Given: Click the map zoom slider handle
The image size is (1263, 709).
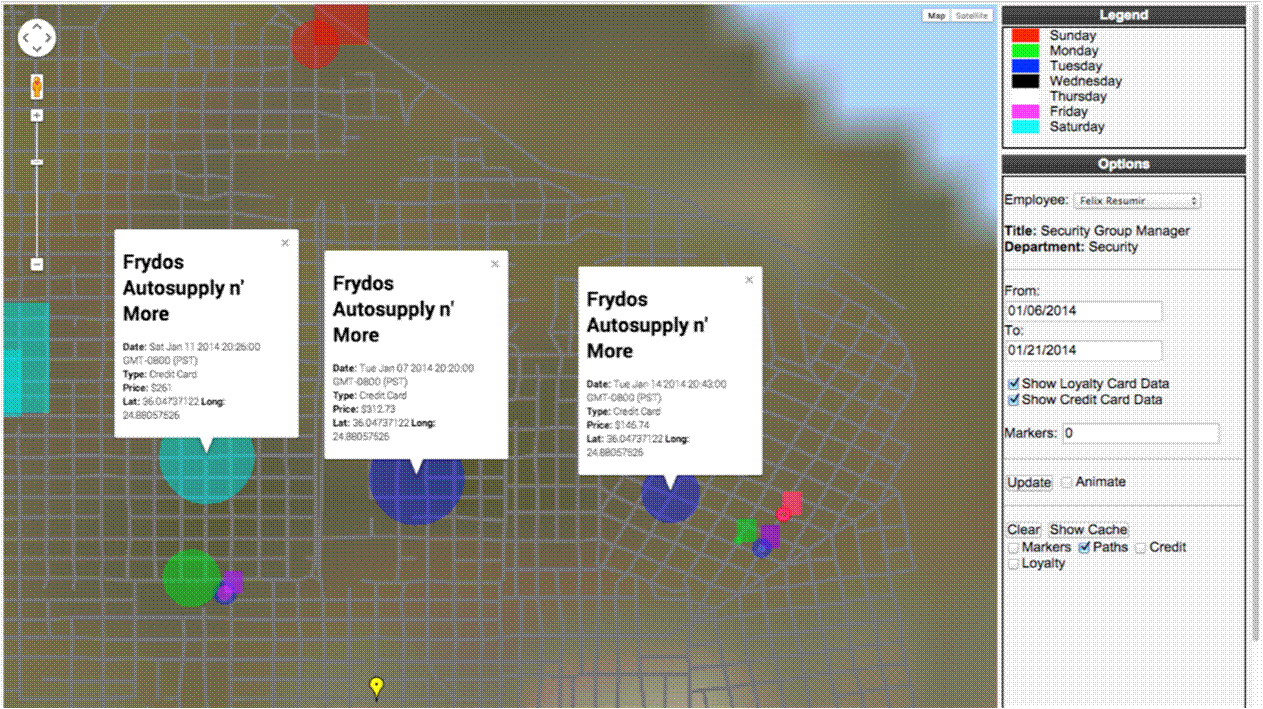Looking at the screenshot, I should [37, 161].
